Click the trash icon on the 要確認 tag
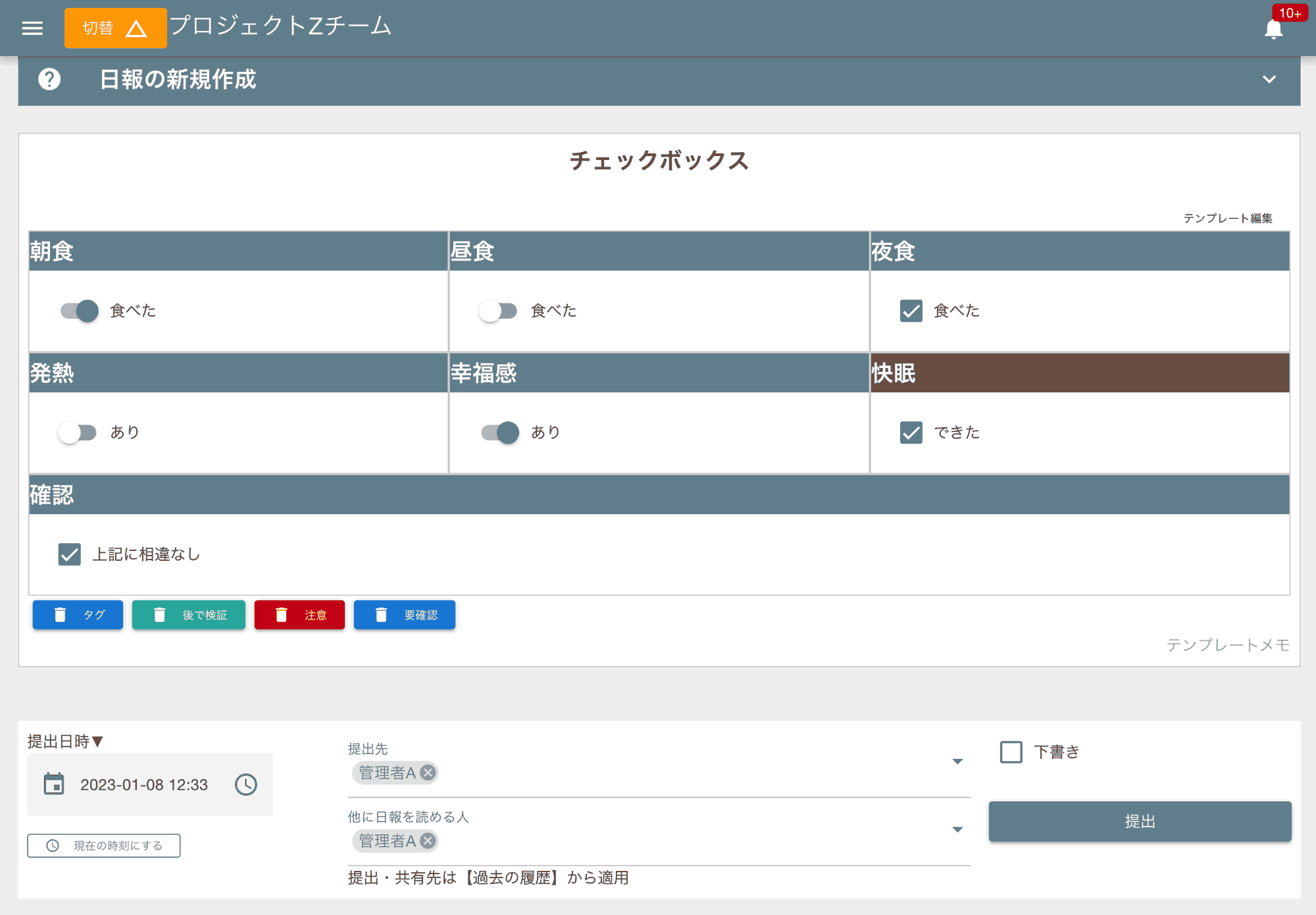The height and width of the screenshot is (915, 1316). click(380, 614)
